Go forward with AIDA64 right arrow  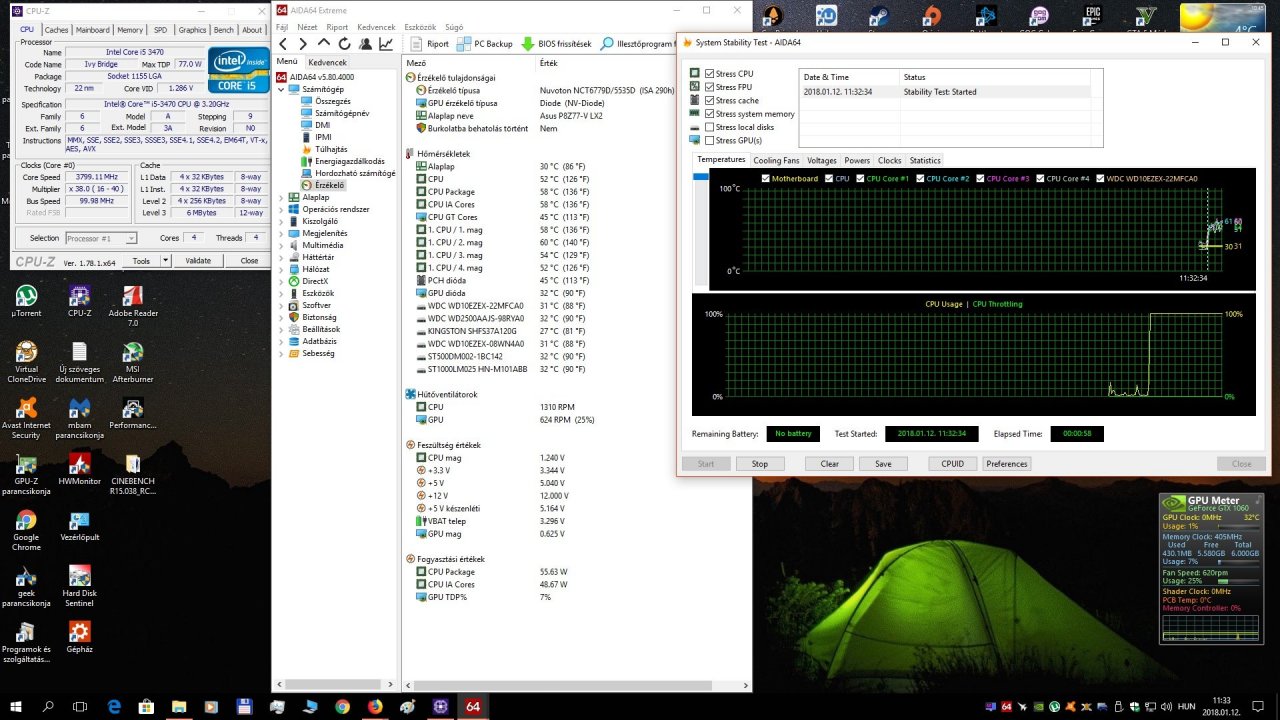coord(303,44)
